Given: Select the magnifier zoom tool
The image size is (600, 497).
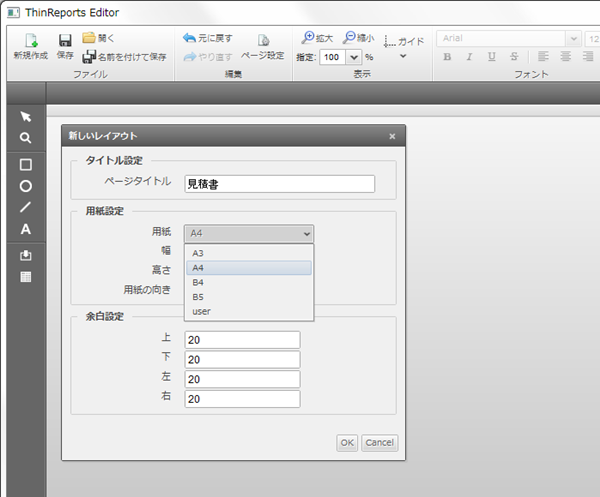Looking at the screenshot, I should click(26, 139).
